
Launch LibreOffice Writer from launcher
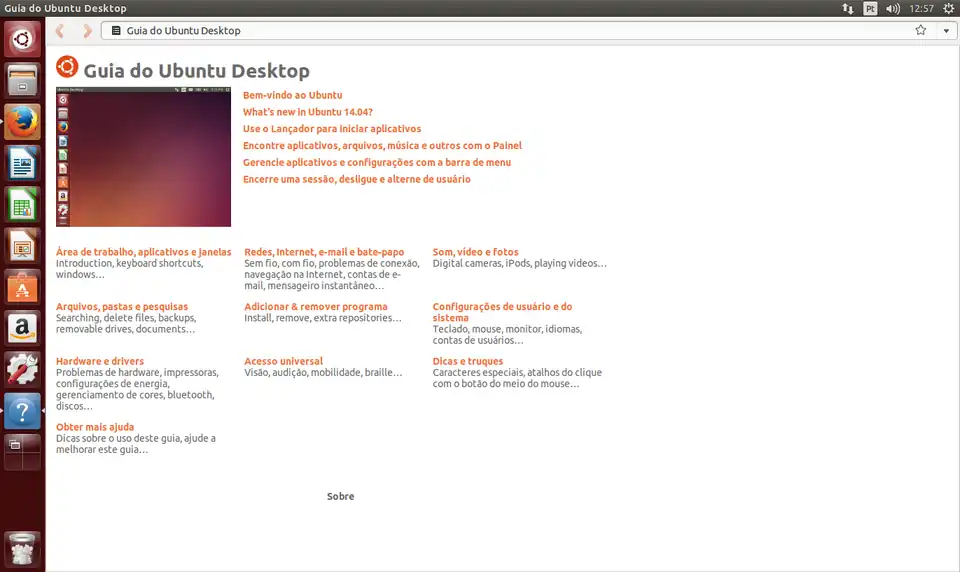(x=22, y=164)
